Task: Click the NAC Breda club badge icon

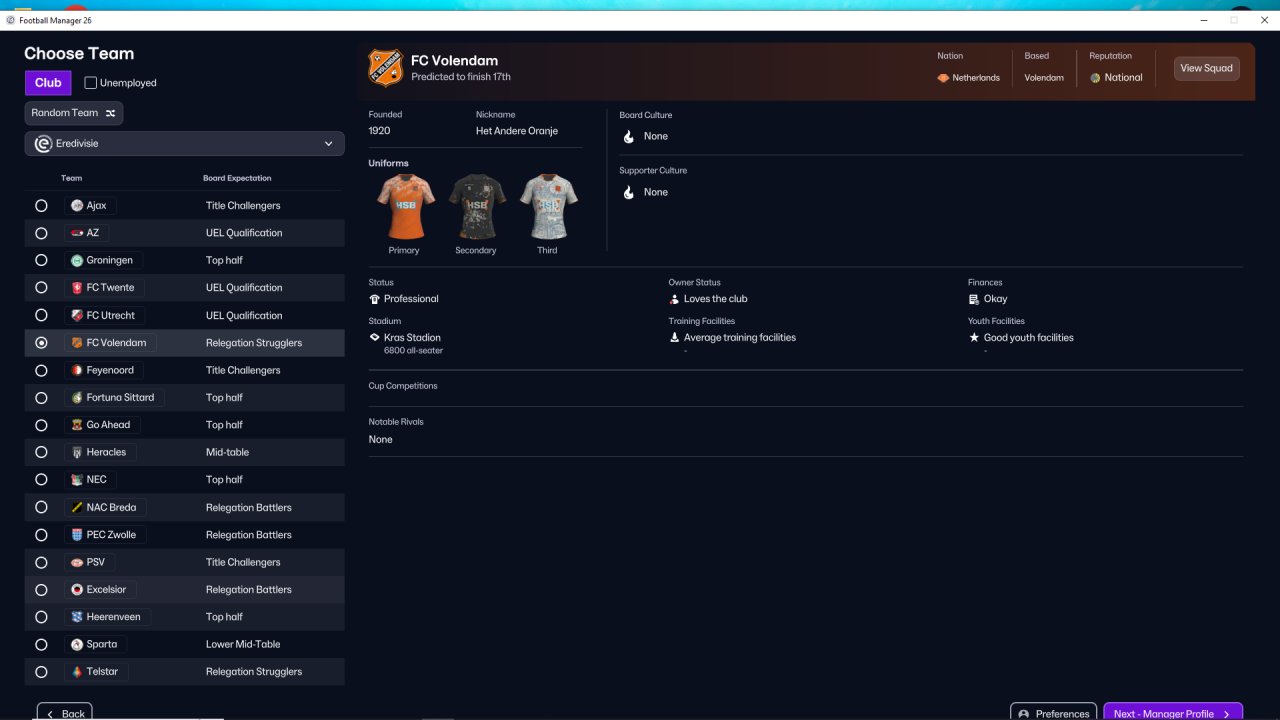Action: pyautogui.click(x=77, y=507)
